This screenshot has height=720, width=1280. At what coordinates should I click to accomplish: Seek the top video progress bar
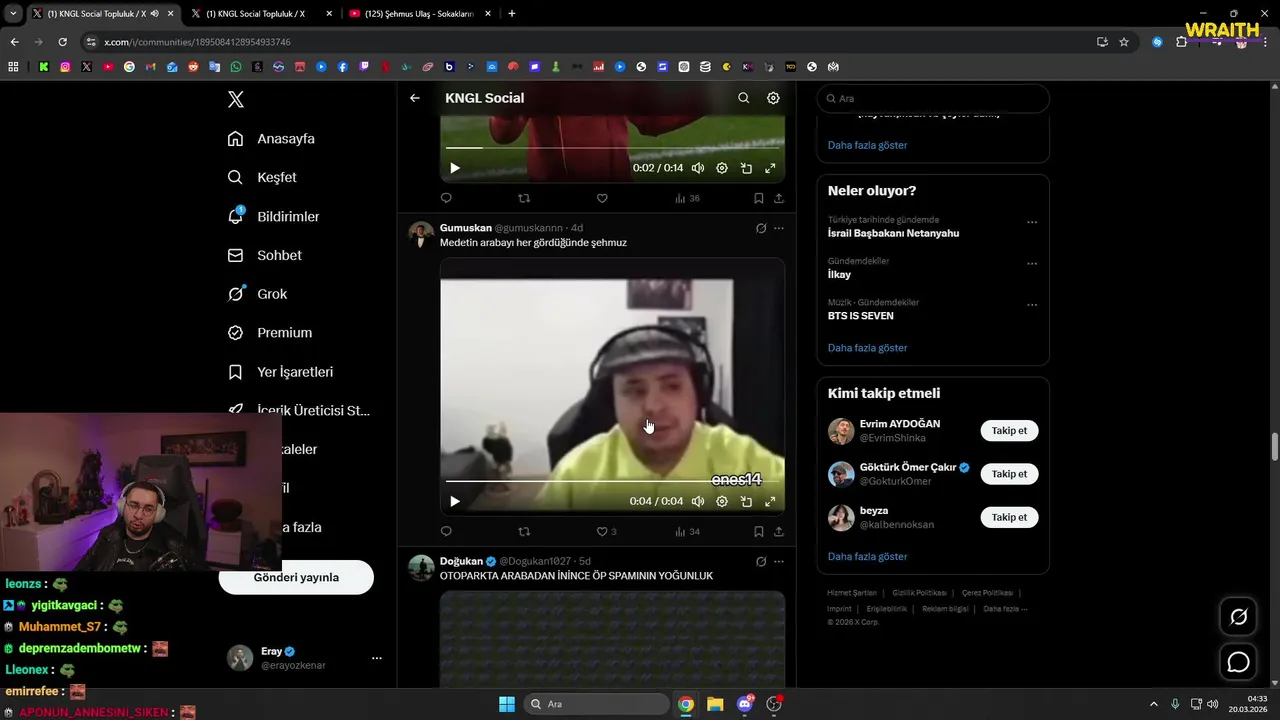[612, 148]
